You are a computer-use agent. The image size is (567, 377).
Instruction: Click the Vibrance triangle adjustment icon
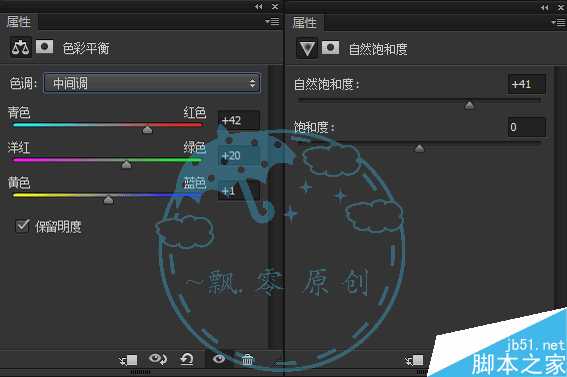pyautogui.click(x=307, y=48)
